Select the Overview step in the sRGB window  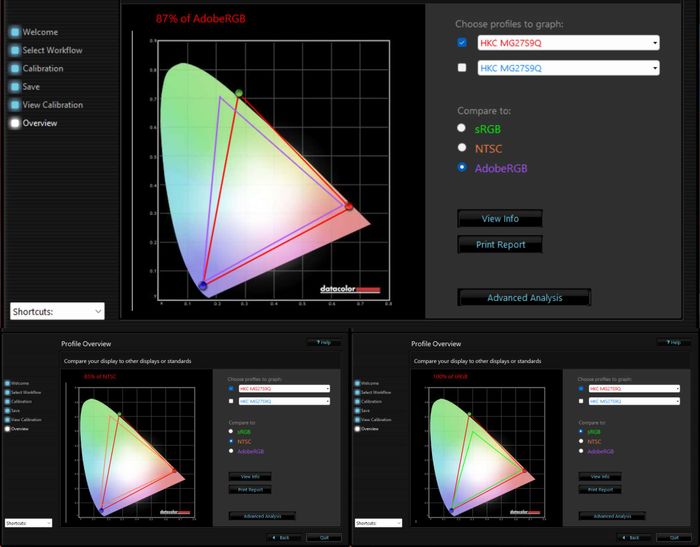367,429
